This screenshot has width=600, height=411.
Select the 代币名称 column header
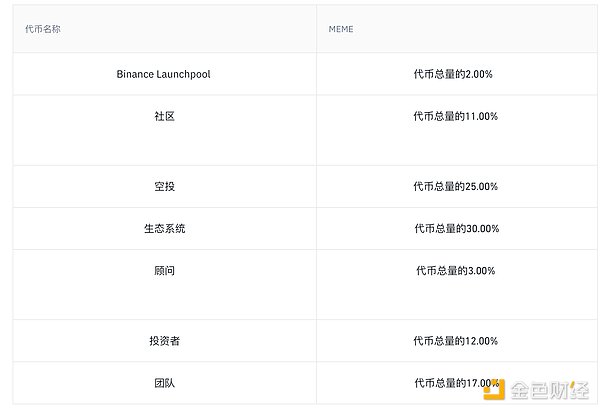tap(45, 29)
